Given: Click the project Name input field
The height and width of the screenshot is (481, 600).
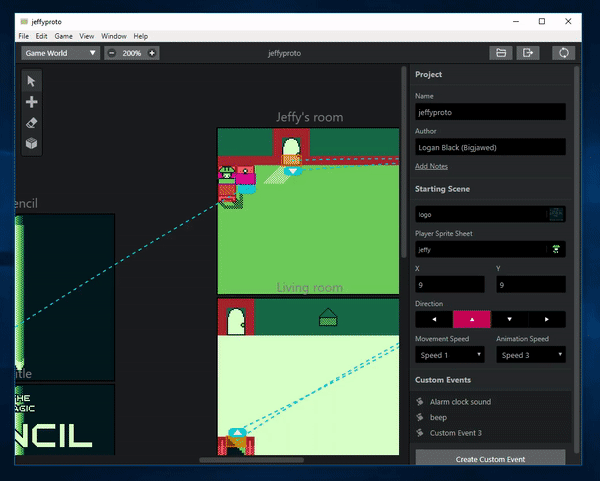Looking at the screenshot, I should click(490, 112).
